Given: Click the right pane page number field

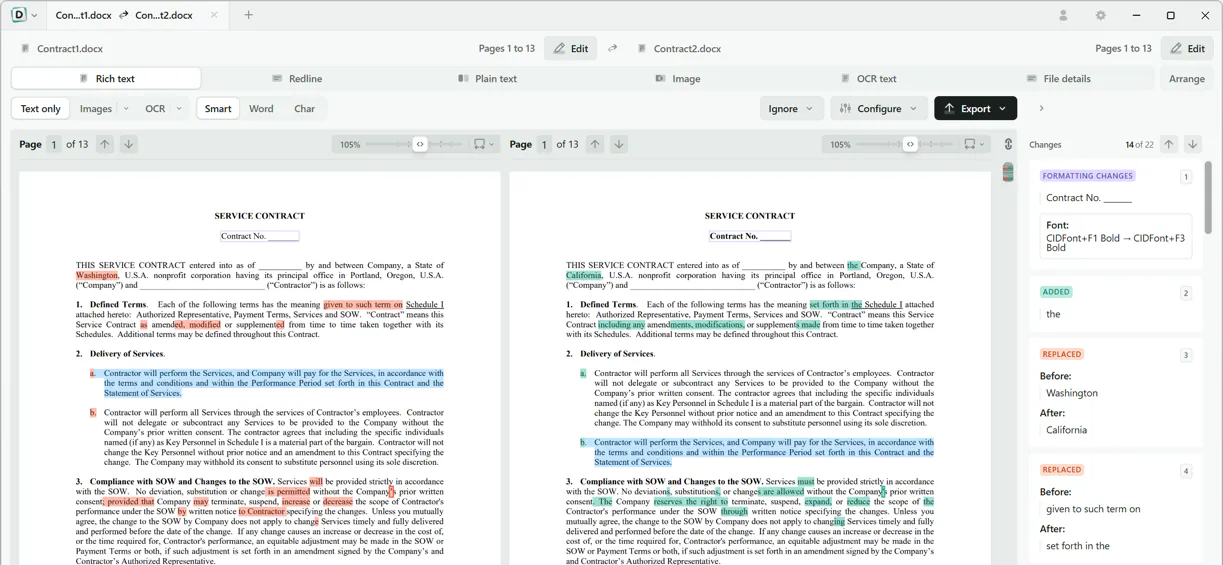Looking at the screenshot, I should click(x=544, y=144).
